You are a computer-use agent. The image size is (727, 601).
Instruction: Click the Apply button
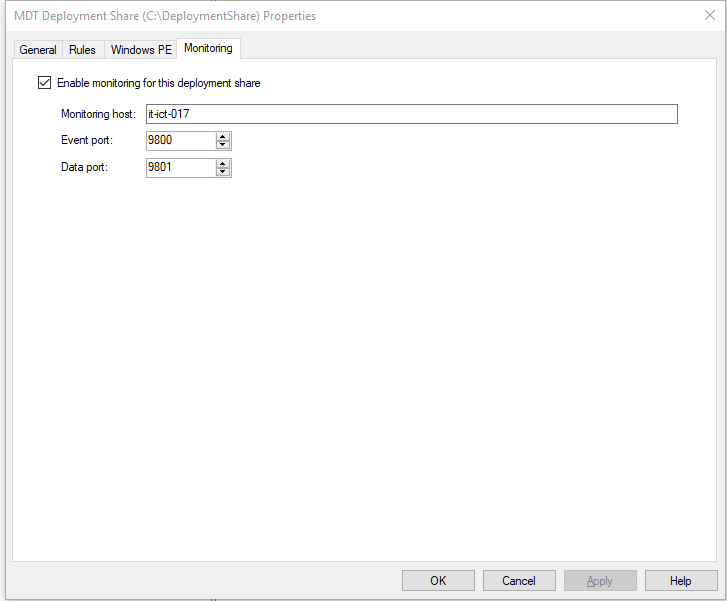[600, 581]
